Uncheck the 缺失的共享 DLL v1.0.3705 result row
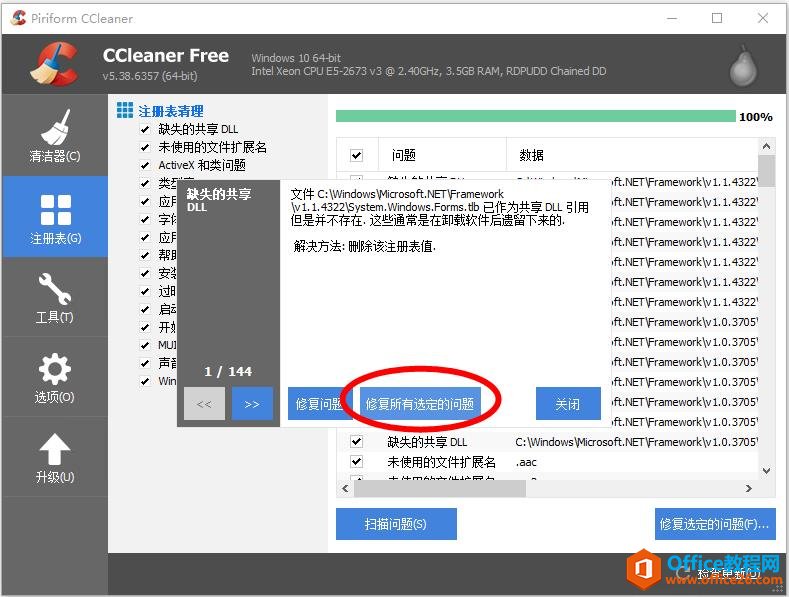This screenshot has width=789, height=597. tap(356, 441)
